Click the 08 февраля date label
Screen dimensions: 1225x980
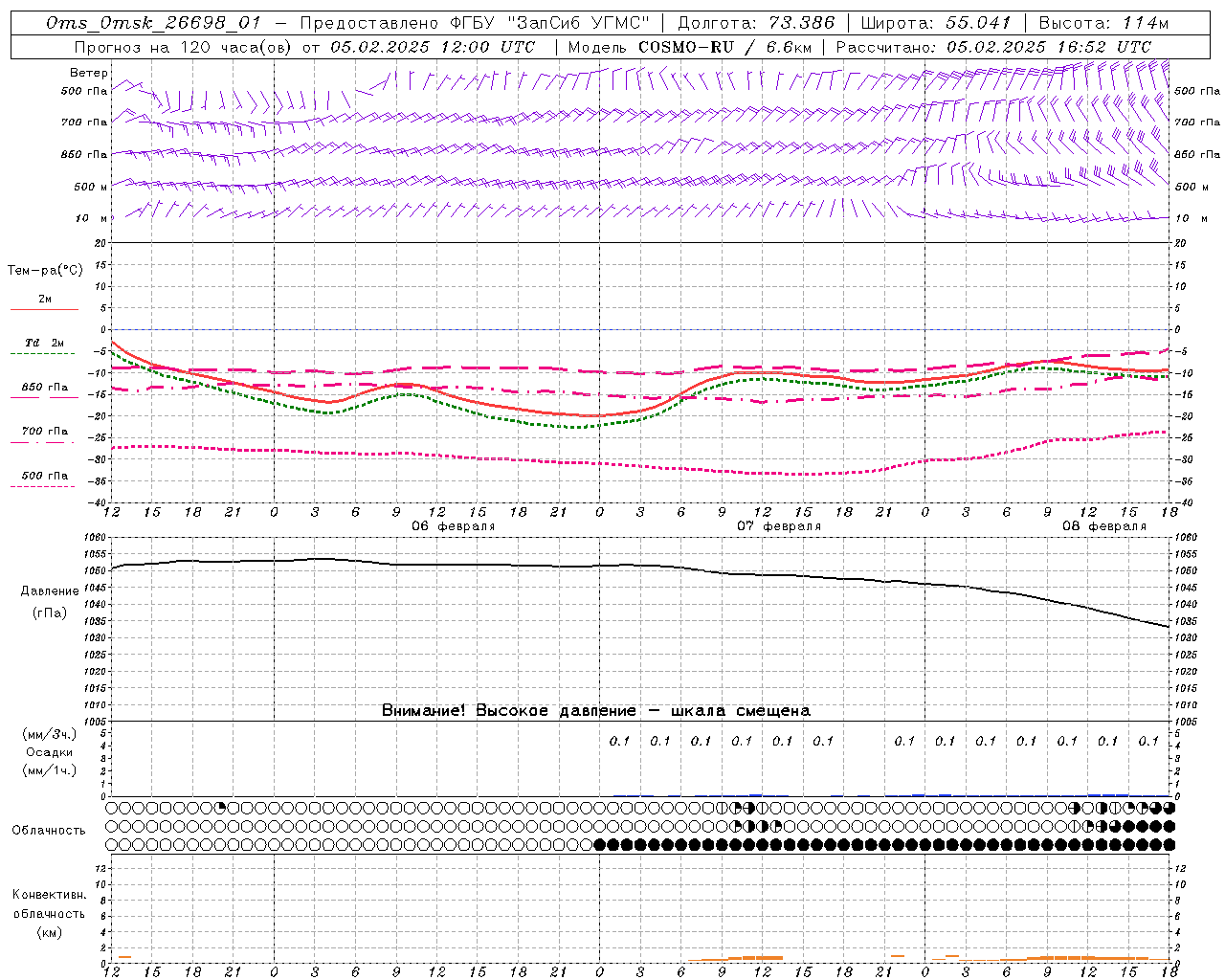click(1104, 526)
